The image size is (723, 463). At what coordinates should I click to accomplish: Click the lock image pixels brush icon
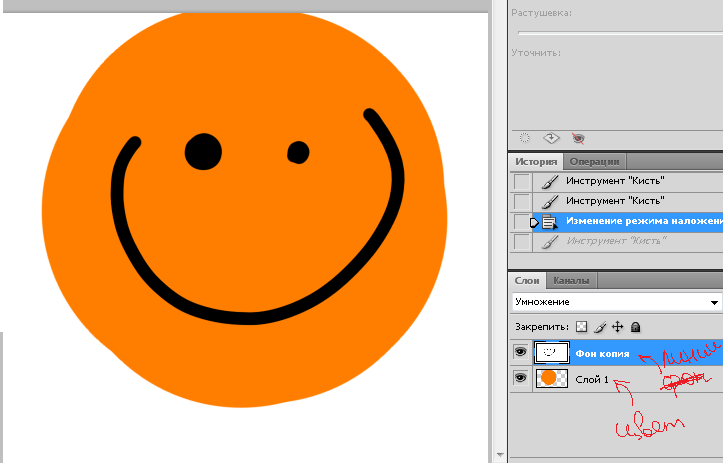pyautogui.click(x=600, y=326)
